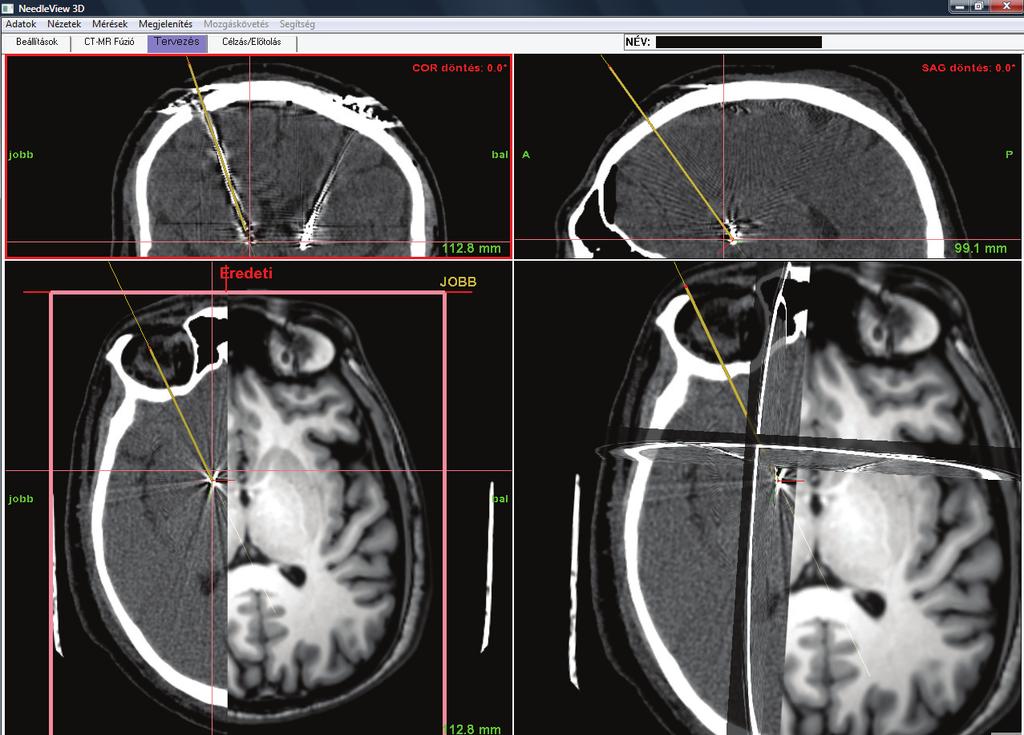Image resolution: width=1024 pixels, height=735 pixels.
Task: Open the Mérések menu
Action: click(110, 24)
